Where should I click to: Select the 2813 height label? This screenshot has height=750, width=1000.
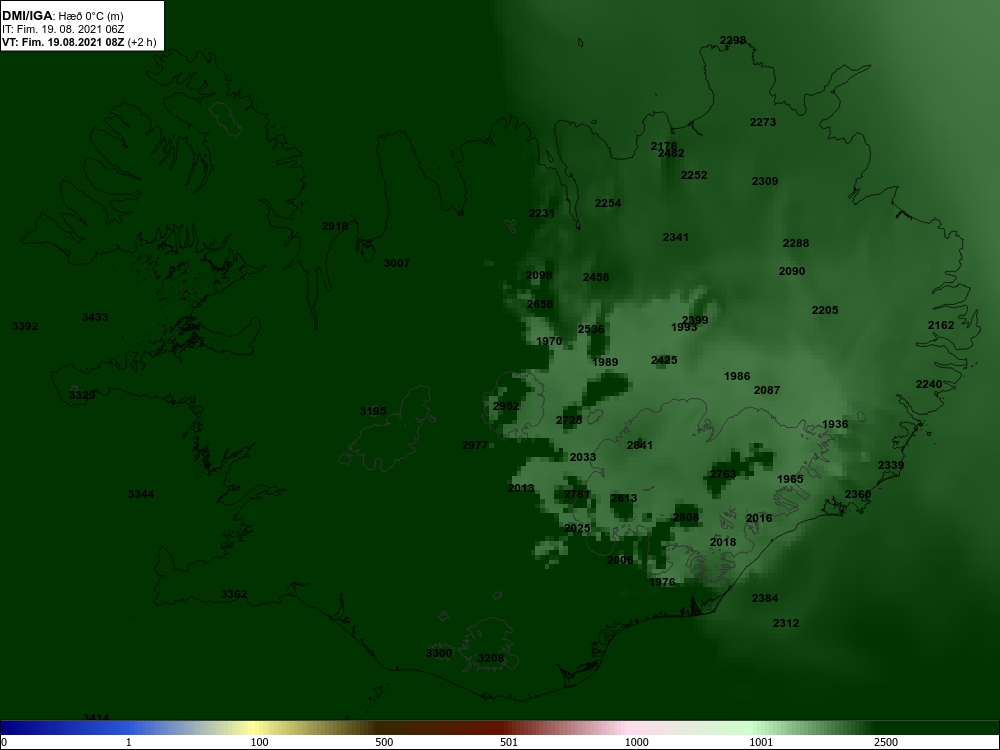pos(624,498)
